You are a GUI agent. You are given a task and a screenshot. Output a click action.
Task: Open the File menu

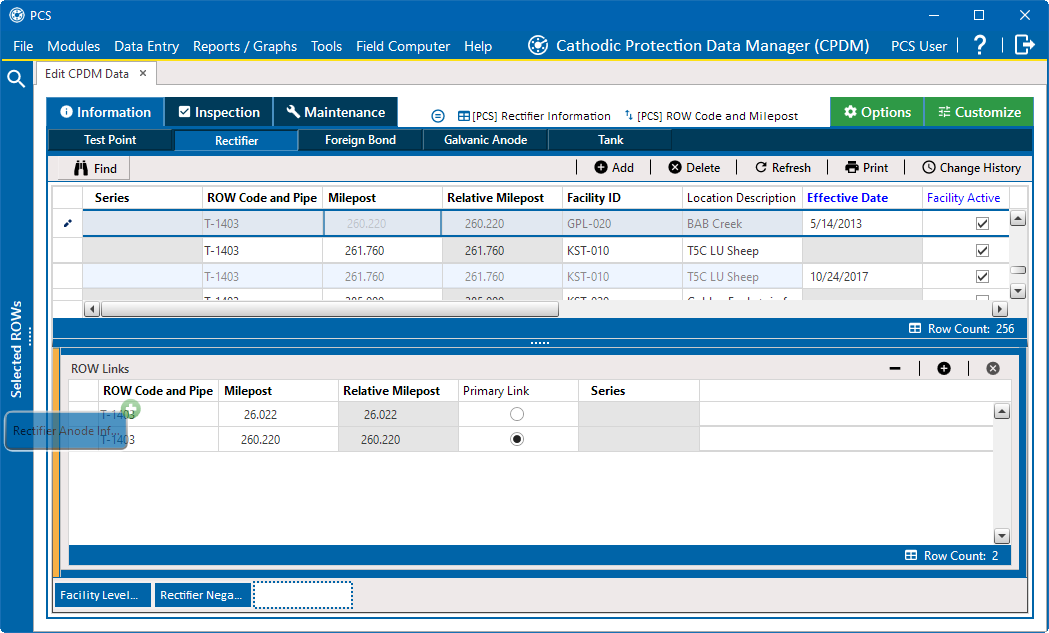click(x=23, y=46)
